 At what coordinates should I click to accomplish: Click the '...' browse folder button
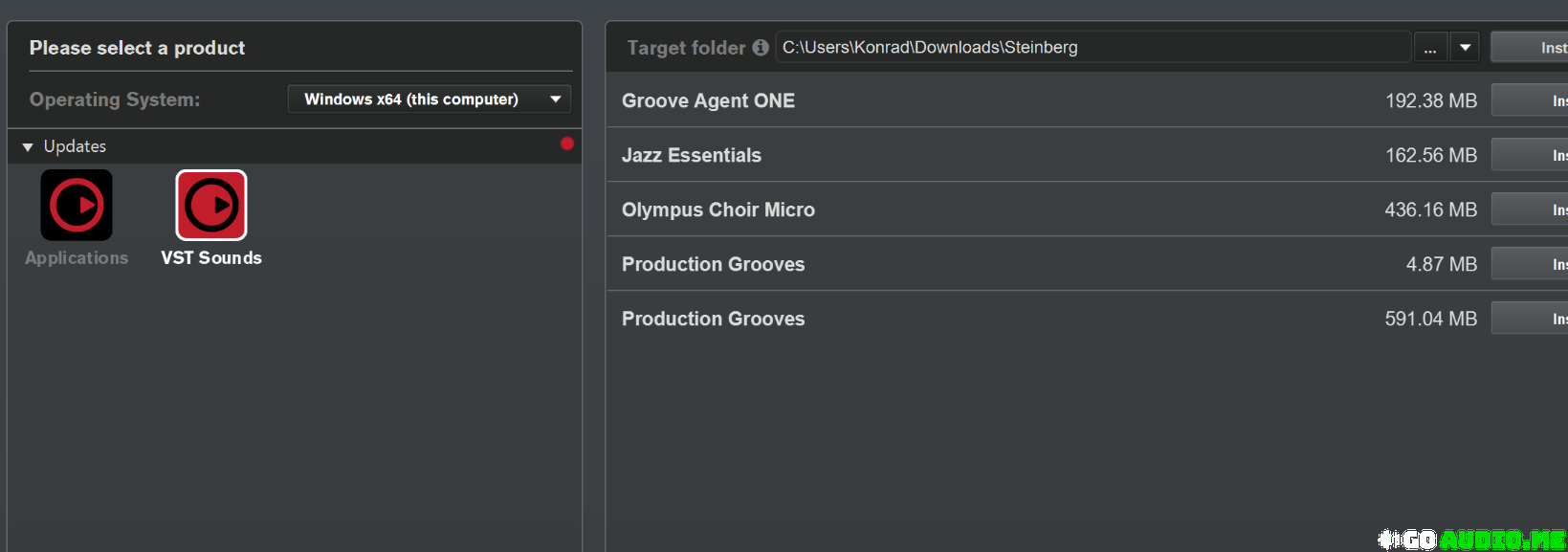tap(1430, 47)
